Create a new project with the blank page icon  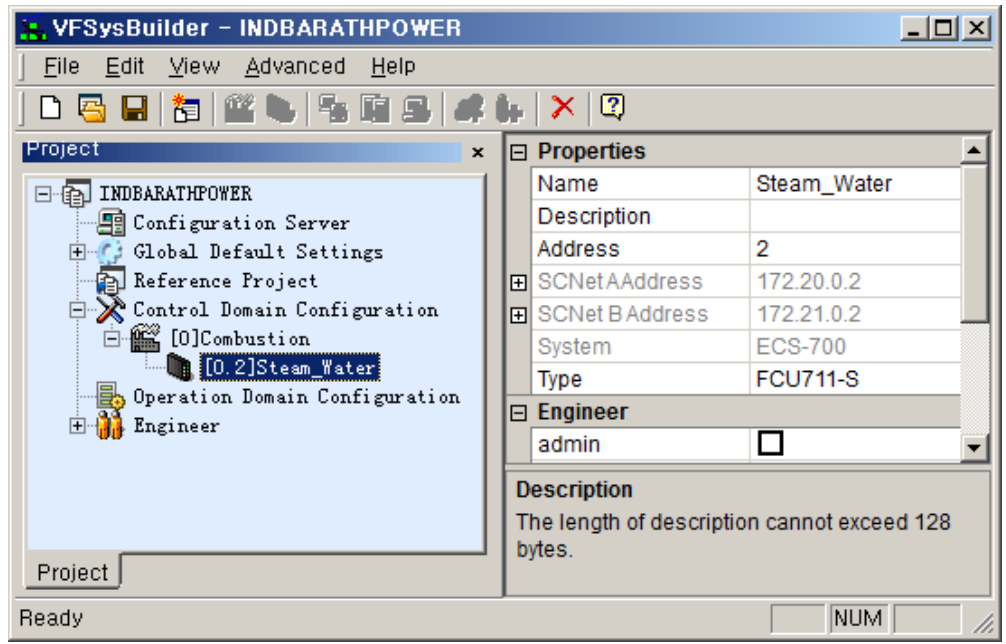(x=51, y=108)
